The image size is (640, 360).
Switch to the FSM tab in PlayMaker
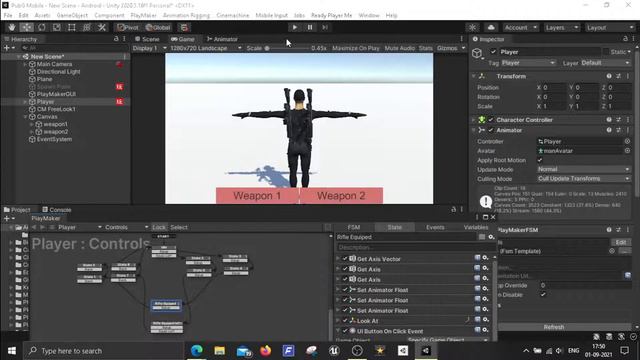(x=353, y=227)
